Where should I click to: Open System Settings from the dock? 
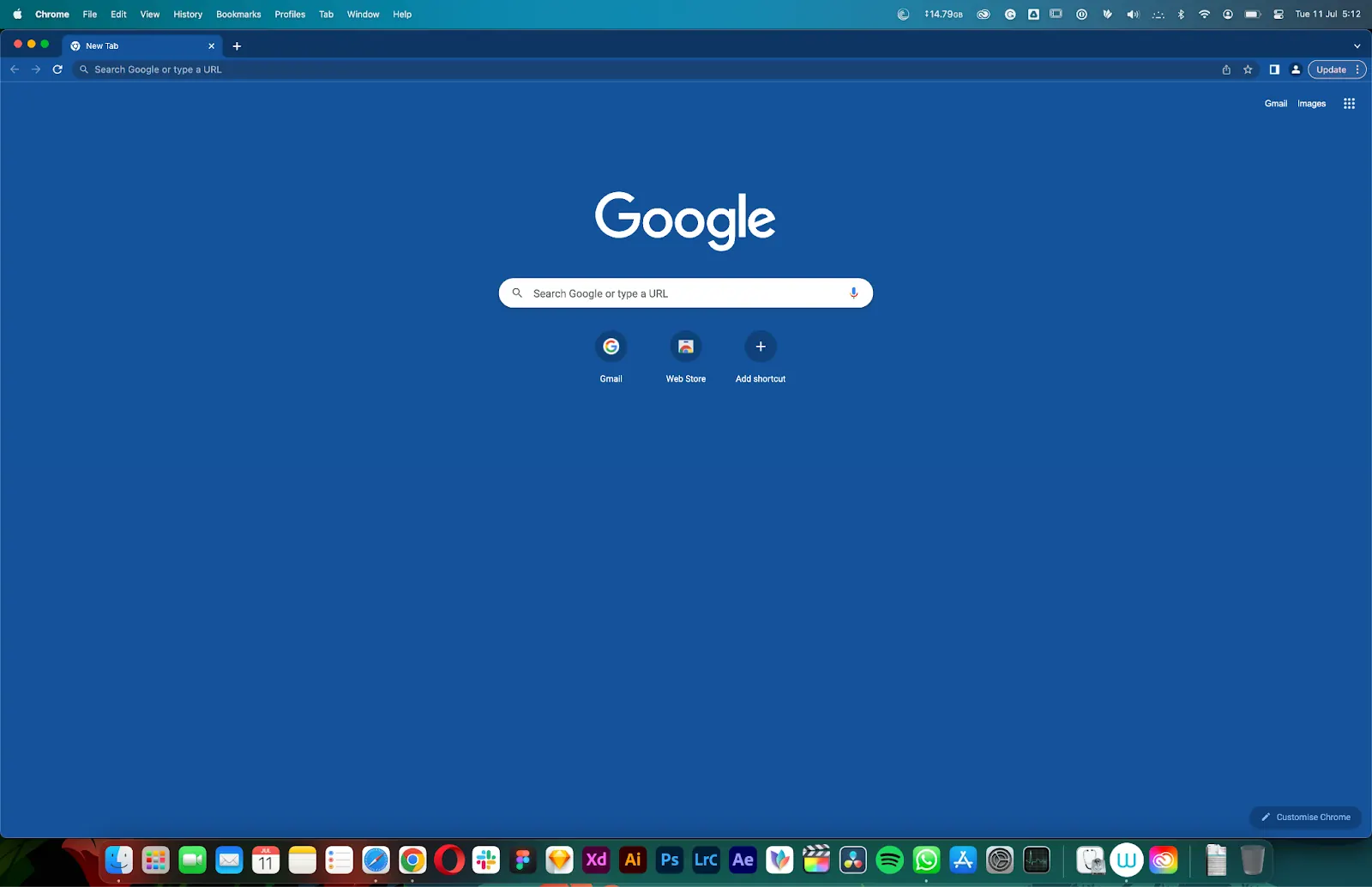(1000, 860)
